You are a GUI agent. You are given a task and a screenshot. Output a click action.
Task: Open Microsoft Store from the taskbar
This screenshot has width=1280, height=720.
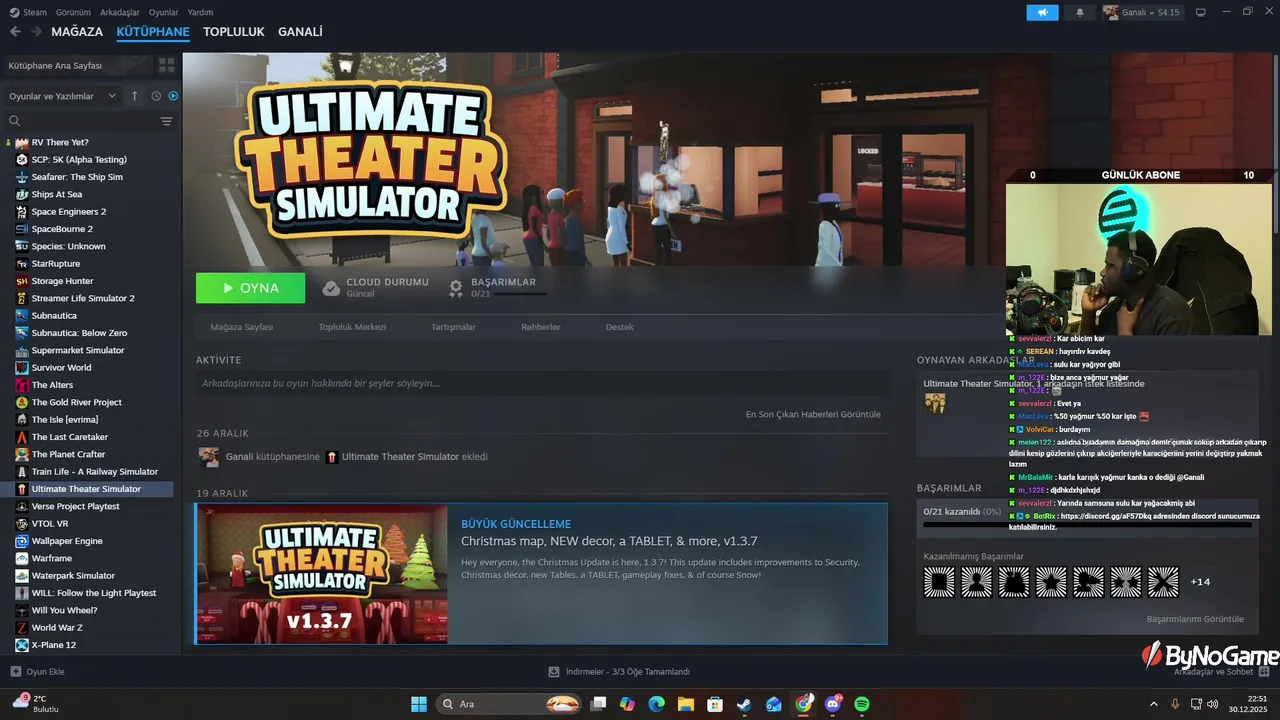click(x=715, y=704)
